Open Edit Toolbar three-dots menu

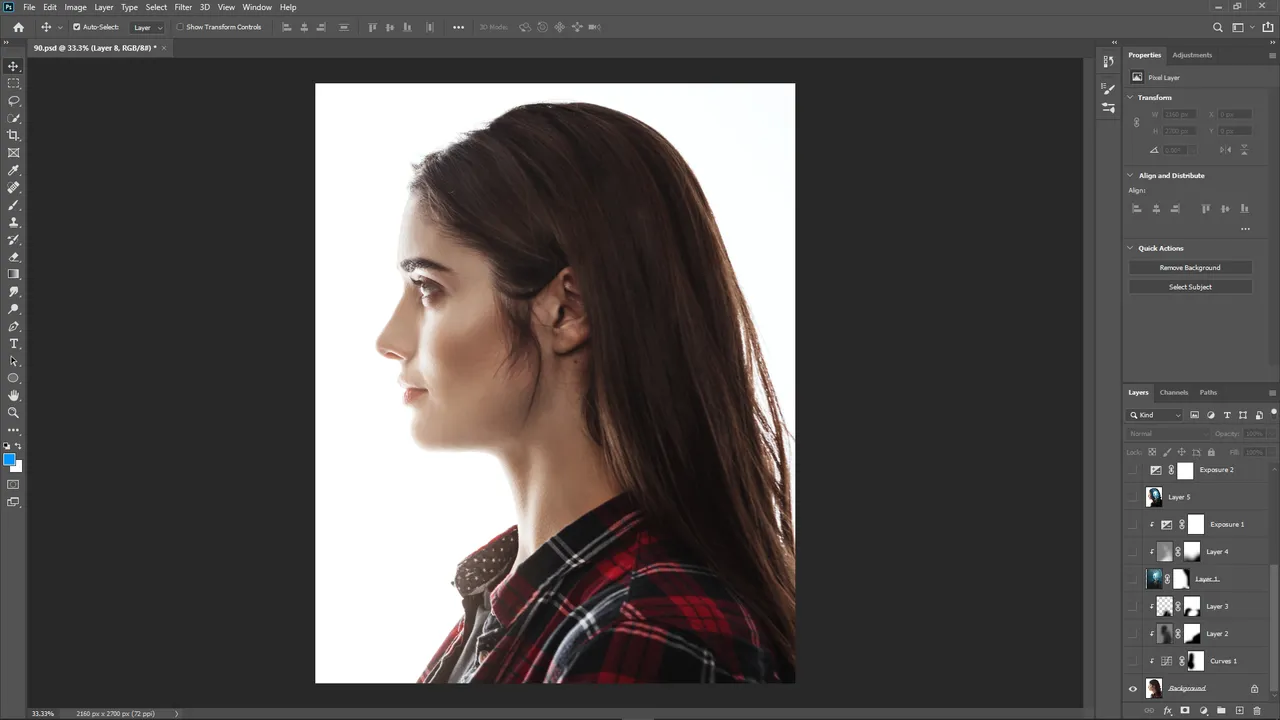point(13,430)
